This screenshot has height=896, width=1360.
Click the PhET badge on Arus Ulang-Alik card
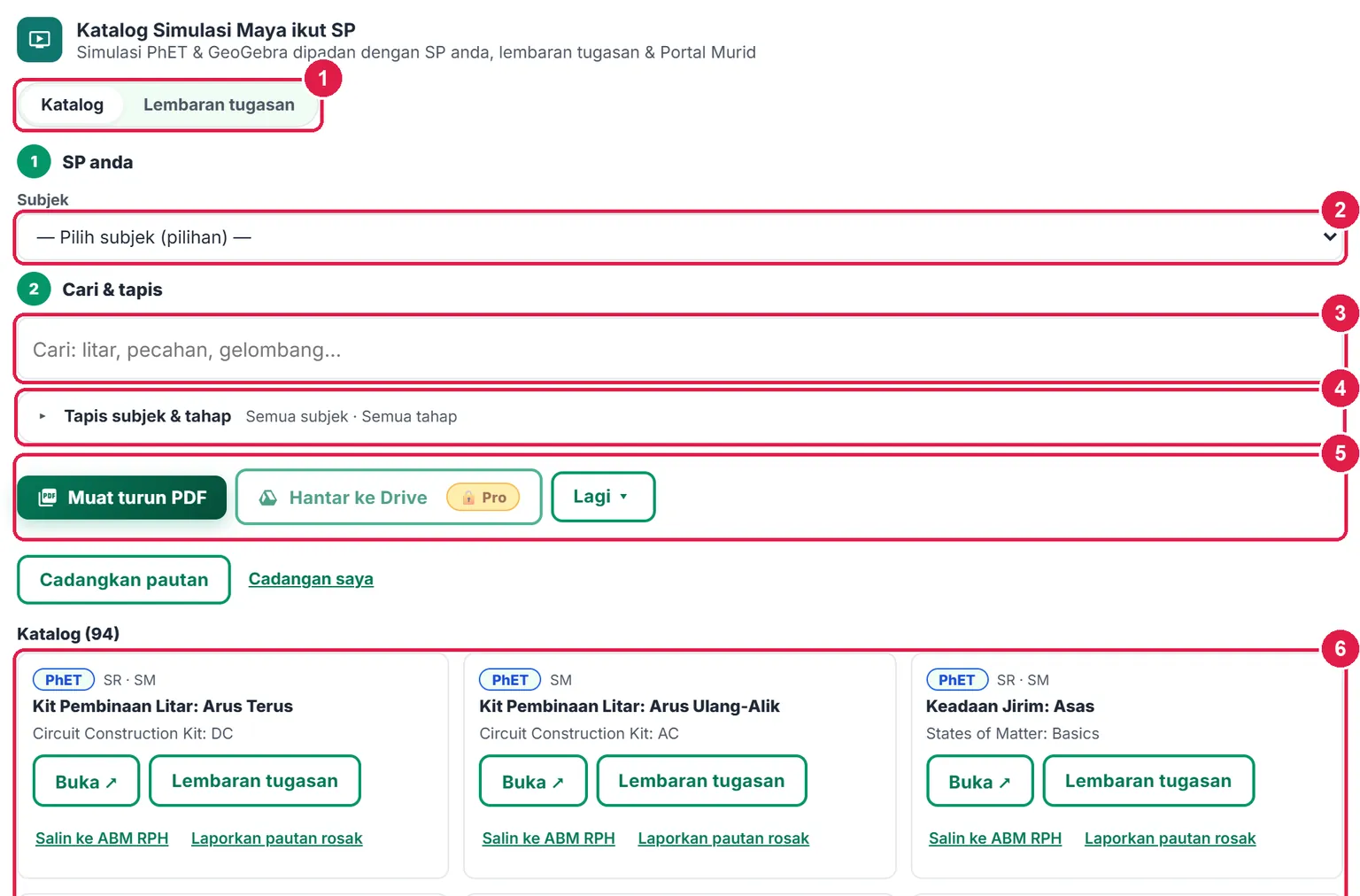coord(510,680)
